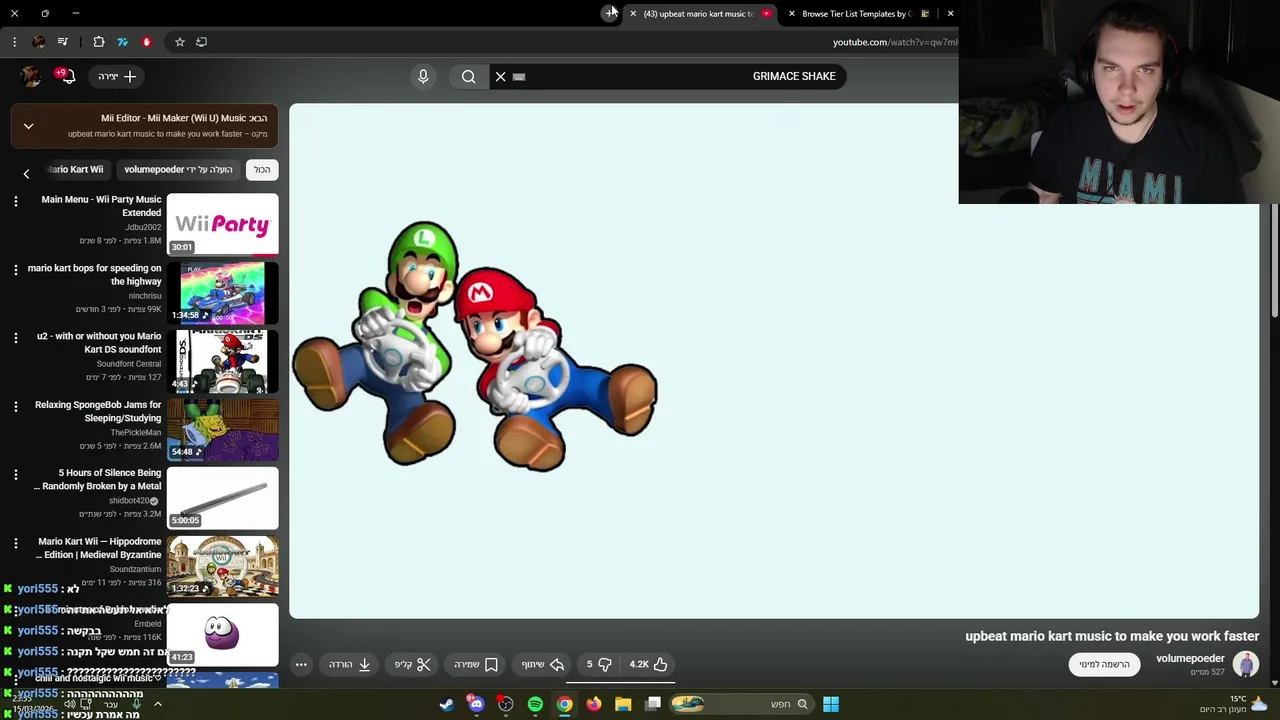Open the 5 Hours of Silence thumbnail

[223, 498]
